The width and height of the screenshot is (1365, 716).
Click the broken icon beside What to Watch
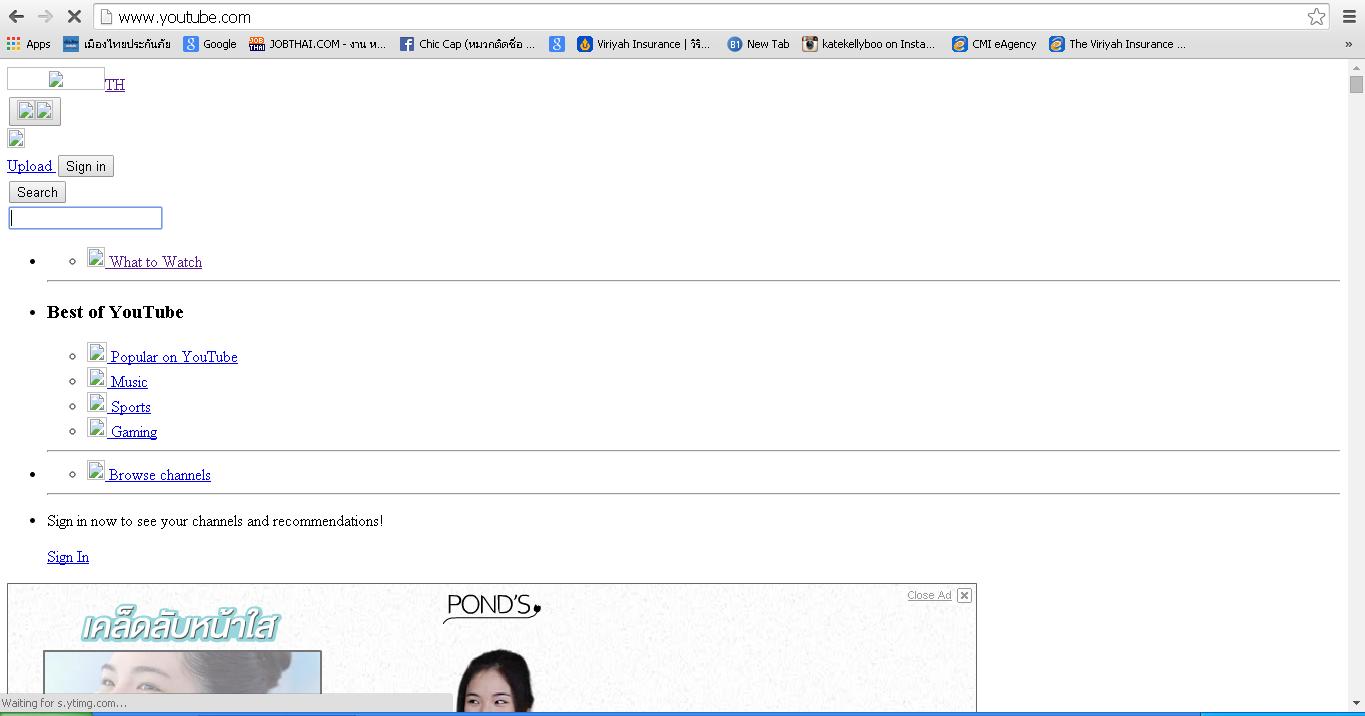96,257
